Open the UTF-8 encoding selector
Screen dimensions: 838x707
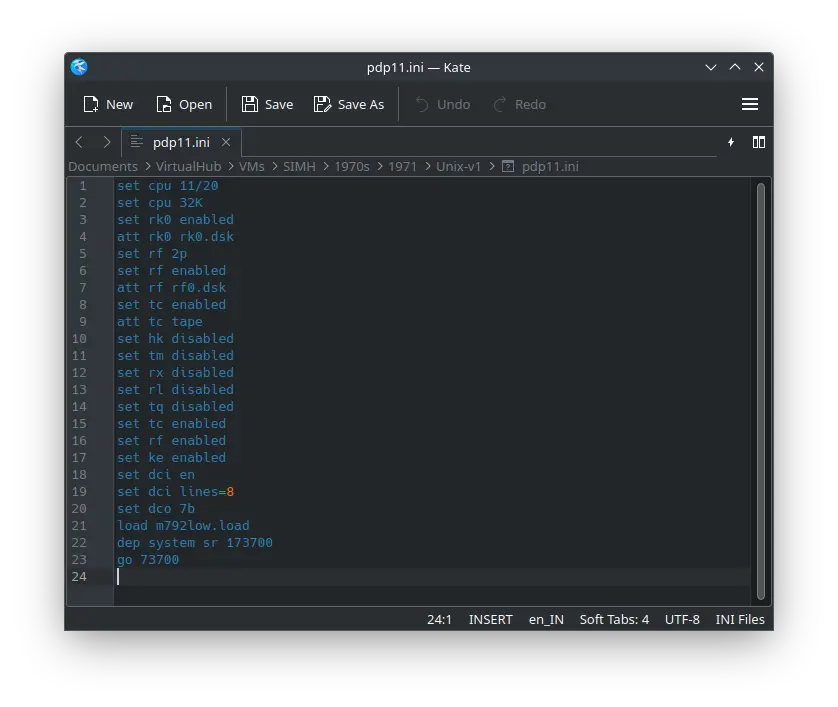click(682, 619)
